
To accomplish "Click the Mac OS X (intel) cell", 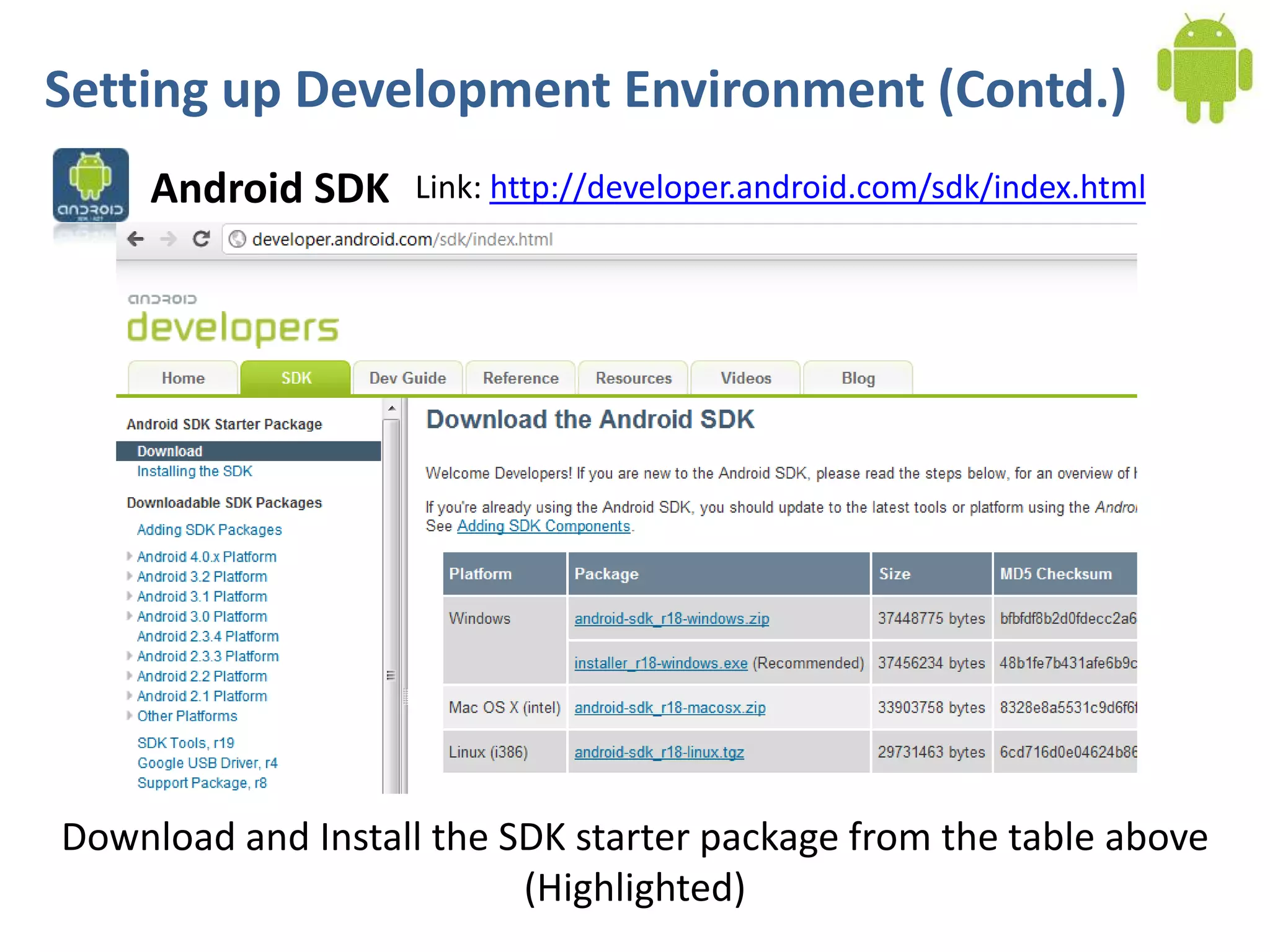I will pyautogui.click(x=505, y=707).
